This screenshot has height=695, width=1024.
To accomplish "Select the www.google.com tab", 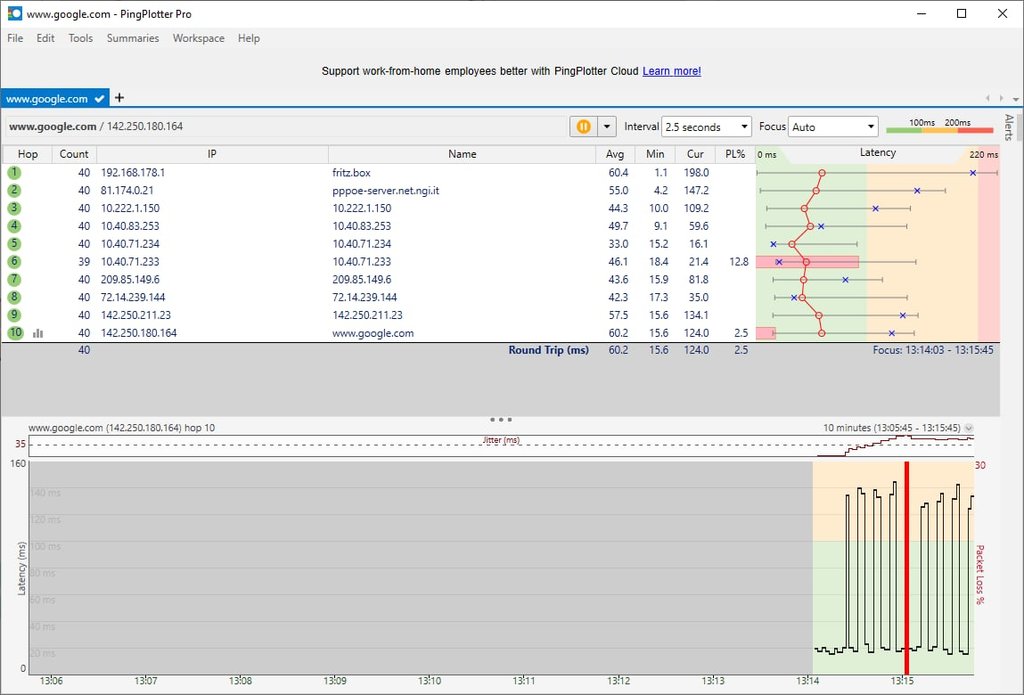I will click(x=55, y=99).
